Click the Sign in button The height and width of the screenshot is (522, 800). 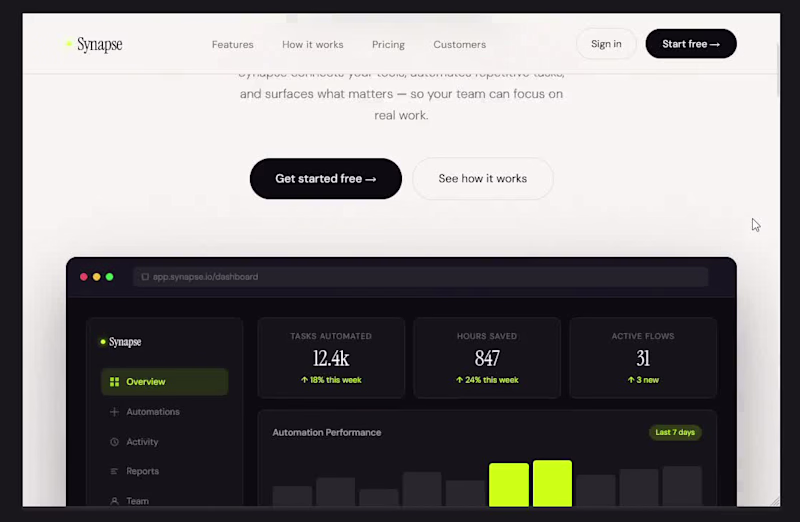point(606,44)
